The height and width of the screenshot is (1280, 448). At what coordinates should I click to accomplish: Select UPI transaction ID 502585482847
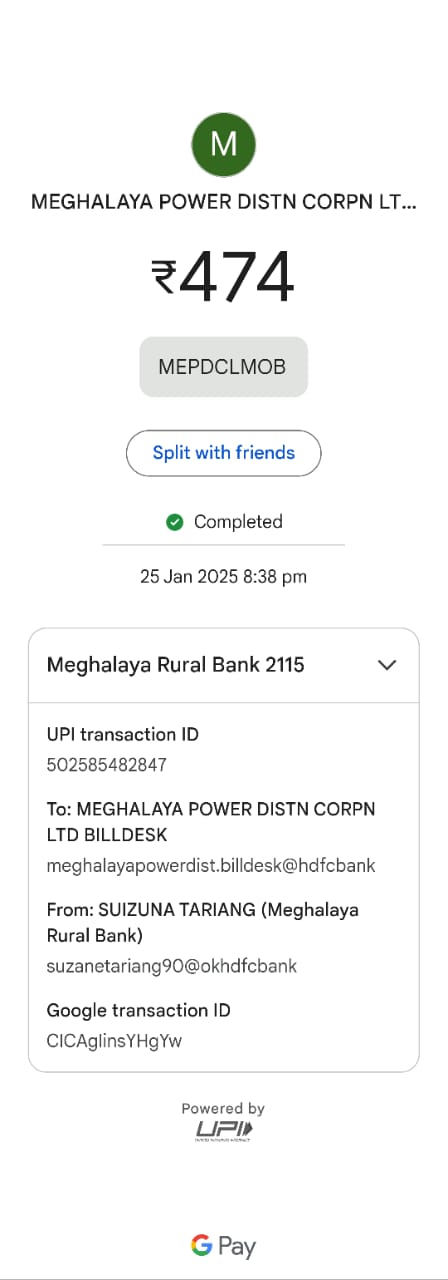(x=107, y=765)
